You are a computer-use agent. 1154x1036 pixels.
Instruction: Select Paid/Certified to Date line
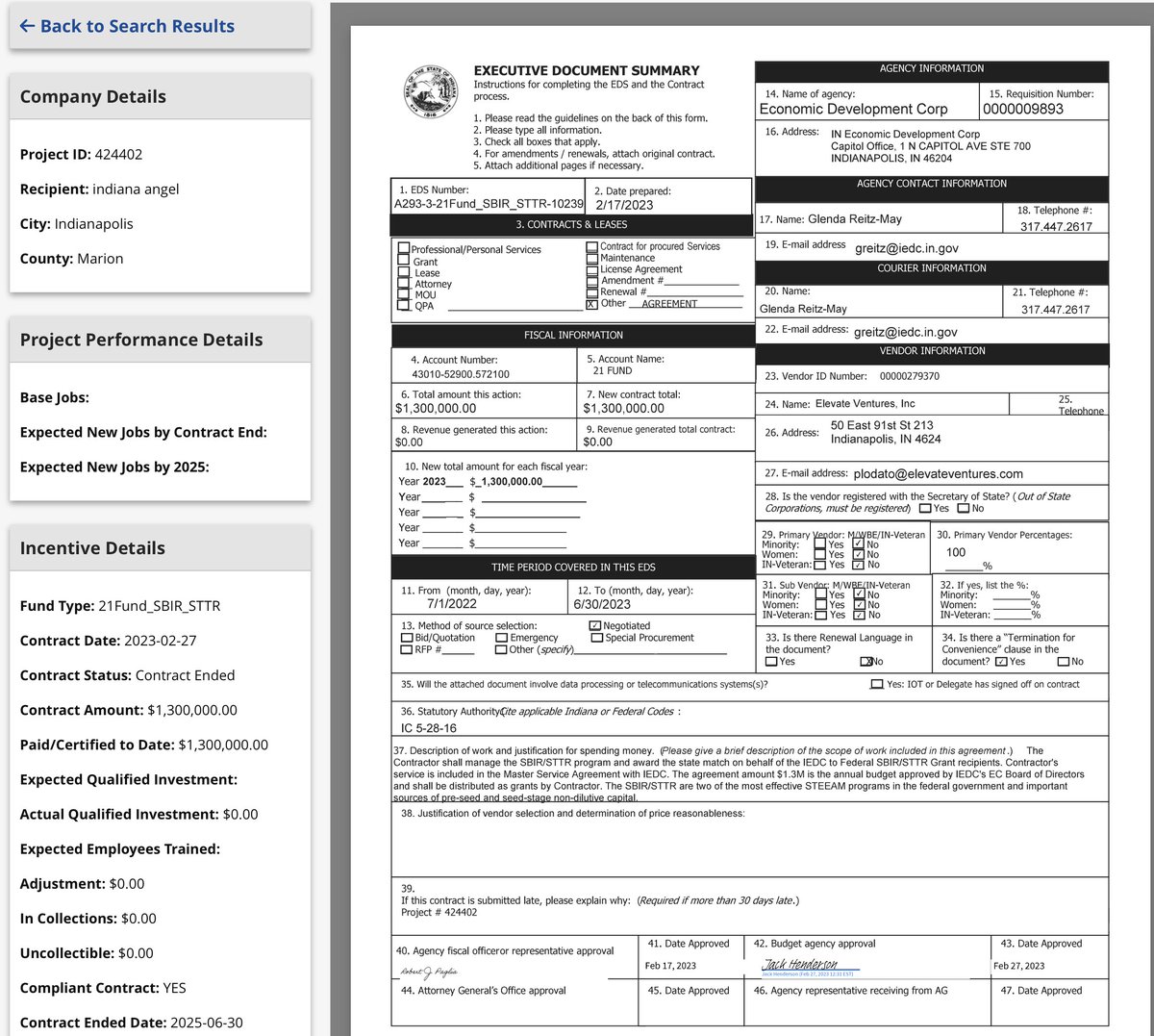coord(144,745)
